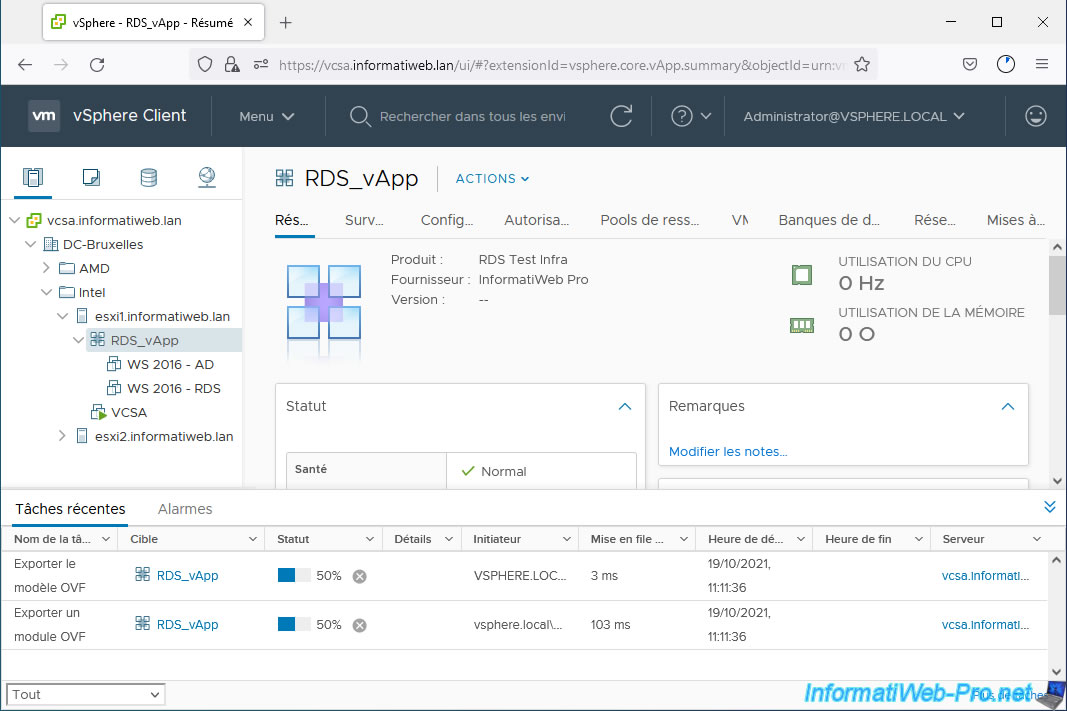
Task: Collapse the esxi1.informatiweb.lan host node
Action: pos(63,316)
